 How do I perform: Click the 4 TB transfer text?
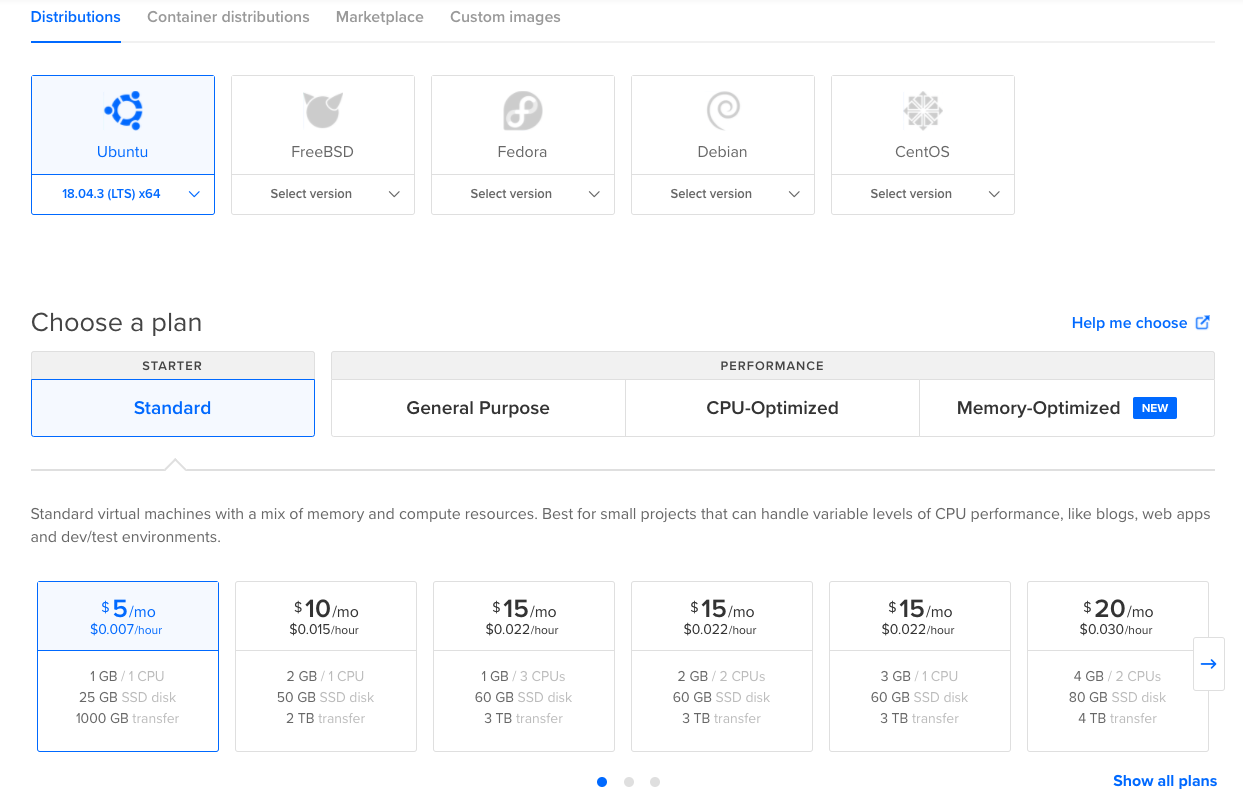tap(1118, 718)
